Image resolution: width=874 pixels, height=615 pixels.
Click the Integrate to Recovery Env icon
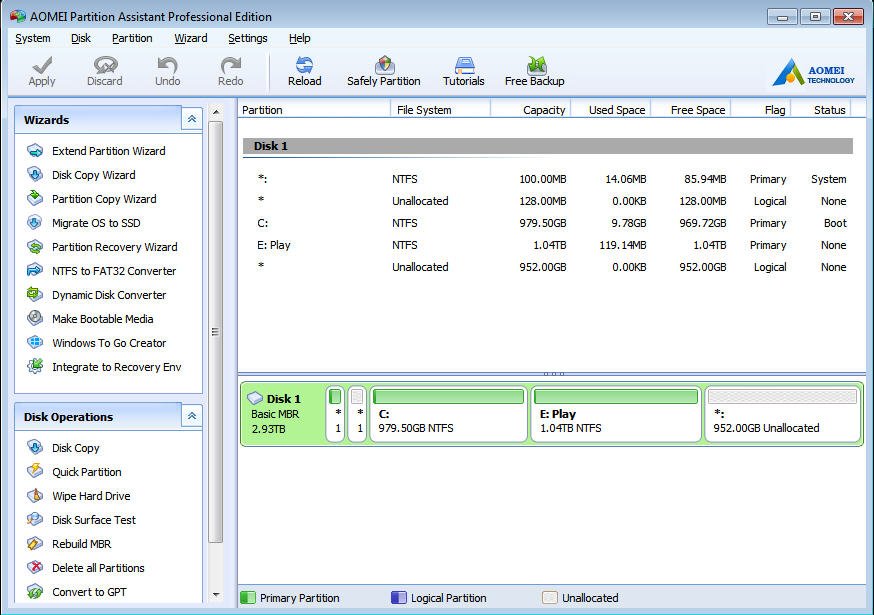(x=35, y=366)
